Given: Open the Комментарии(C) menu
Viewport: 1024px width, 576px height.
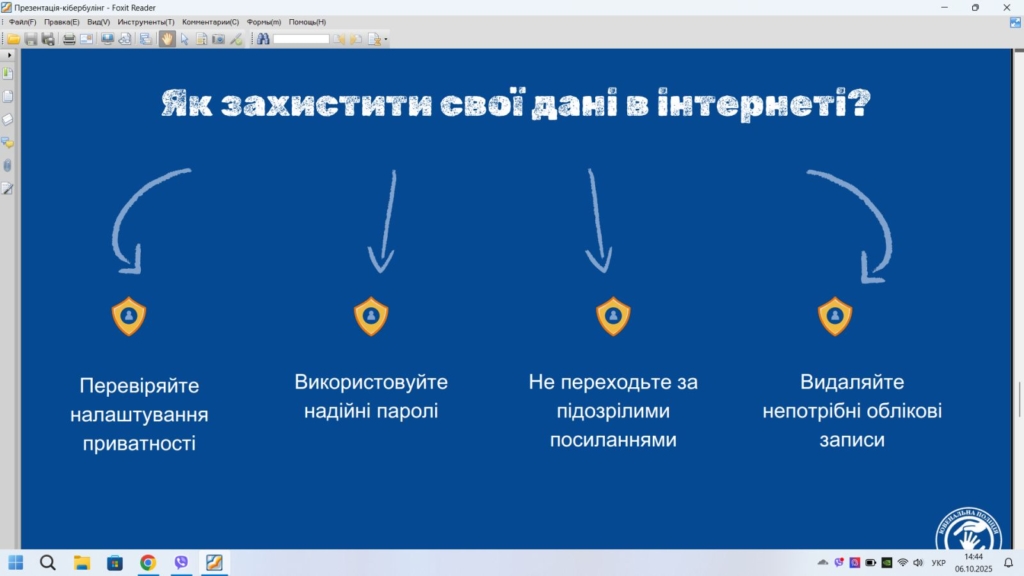Looking at the screenshot, I should [210, 22].
